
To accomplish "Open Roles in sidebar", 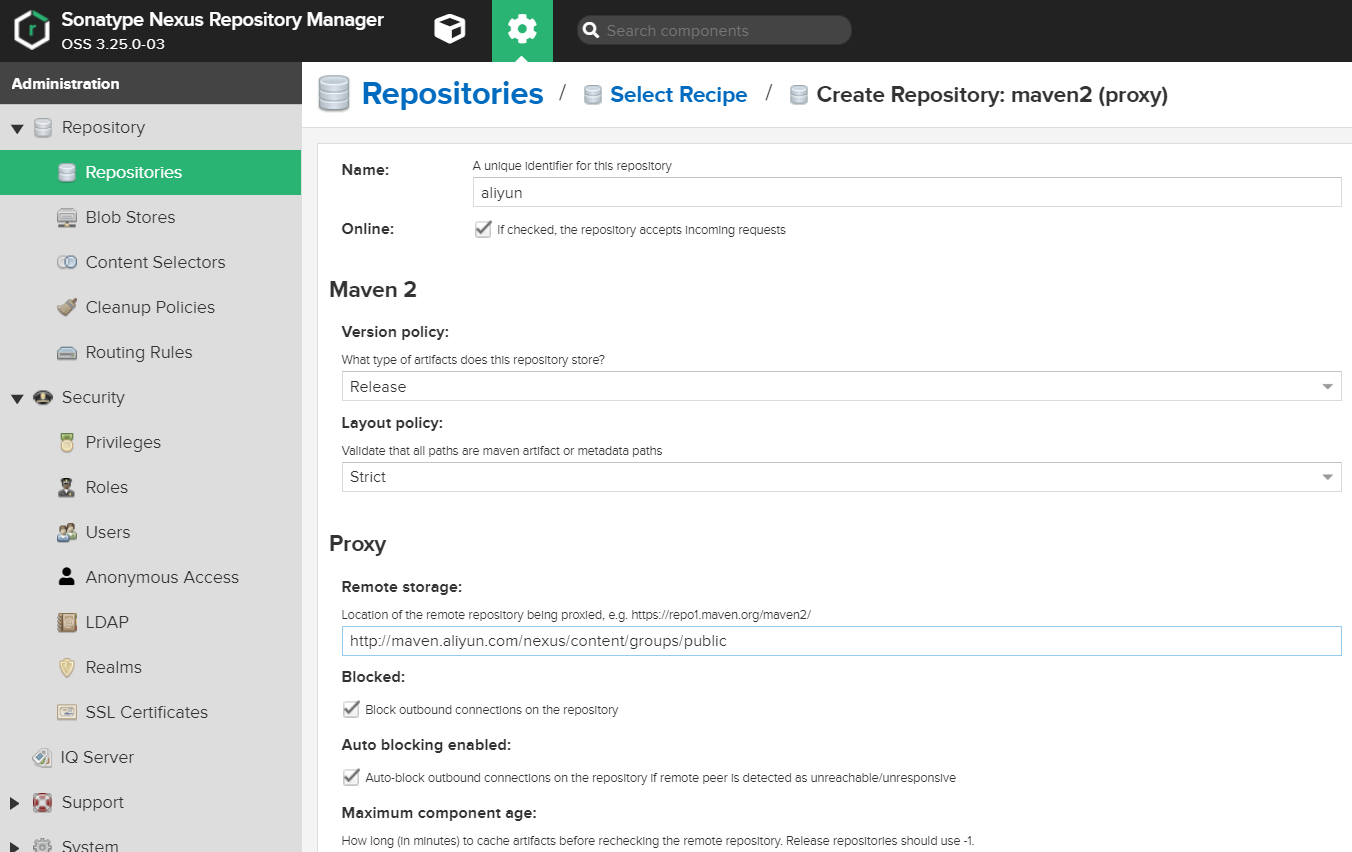I will point(107,487).
